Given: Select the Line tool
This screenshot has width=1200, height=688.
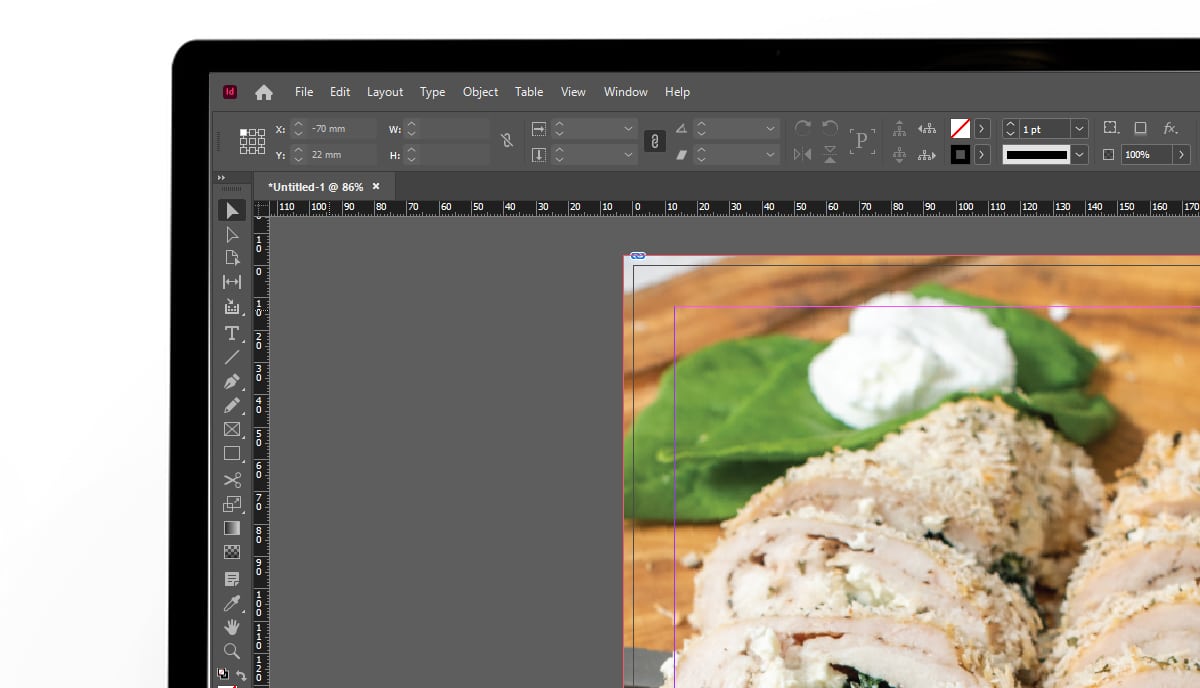Looking at the screenshot, I should 232,357.
